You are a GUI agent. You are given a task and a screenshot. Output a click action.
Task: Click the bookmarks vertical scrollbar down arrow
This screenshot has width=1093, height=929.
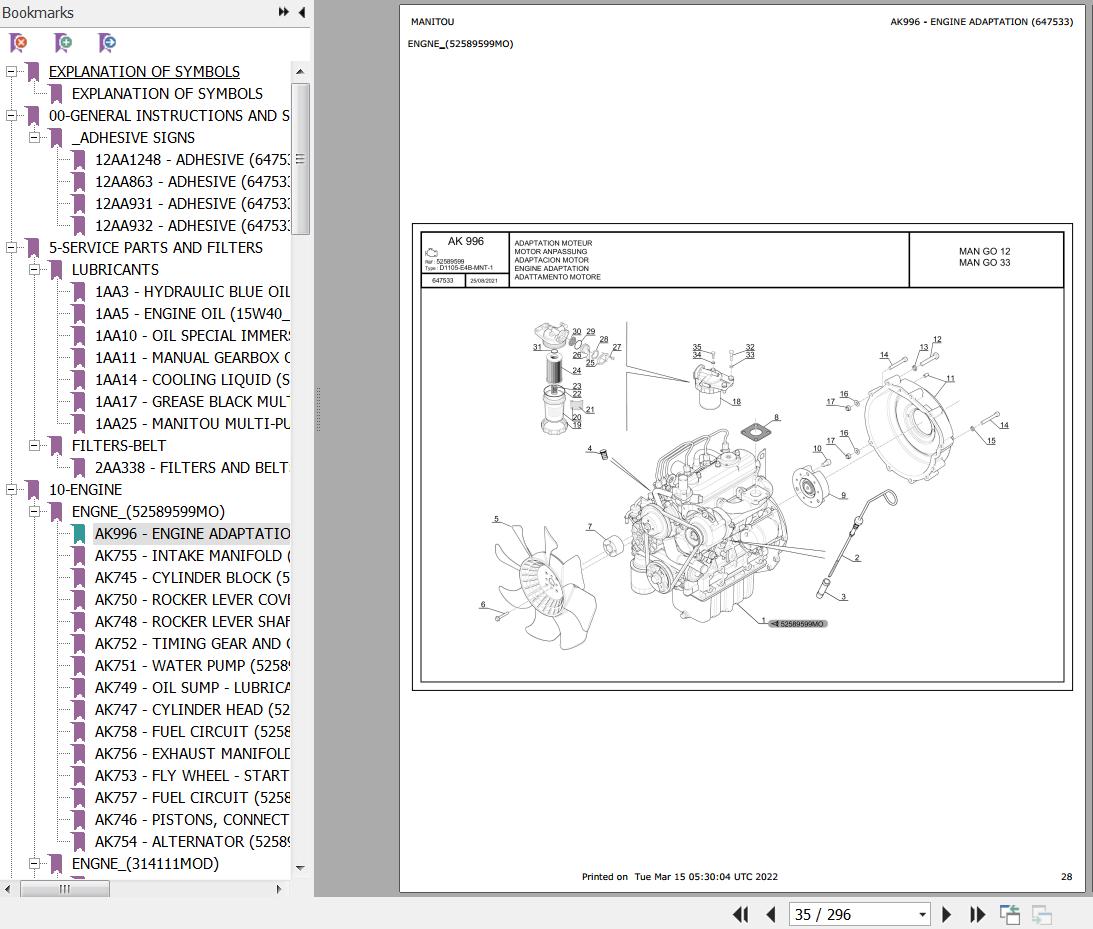(x=300, y=868)
